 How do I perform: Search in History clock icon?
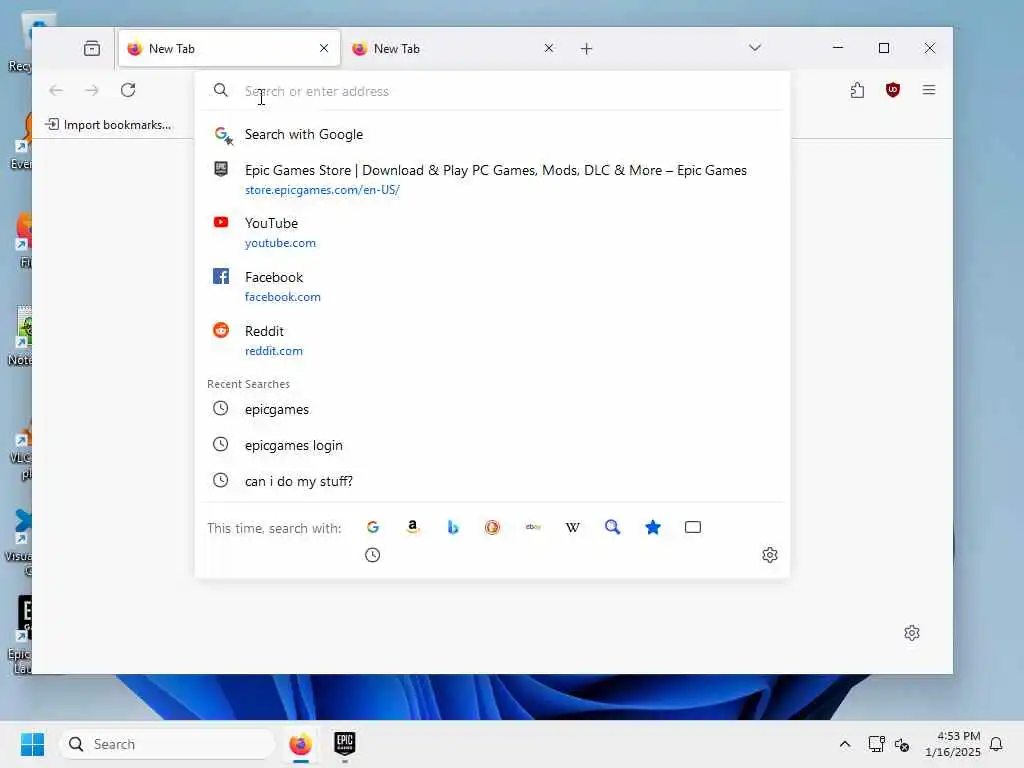pos(372,555)
